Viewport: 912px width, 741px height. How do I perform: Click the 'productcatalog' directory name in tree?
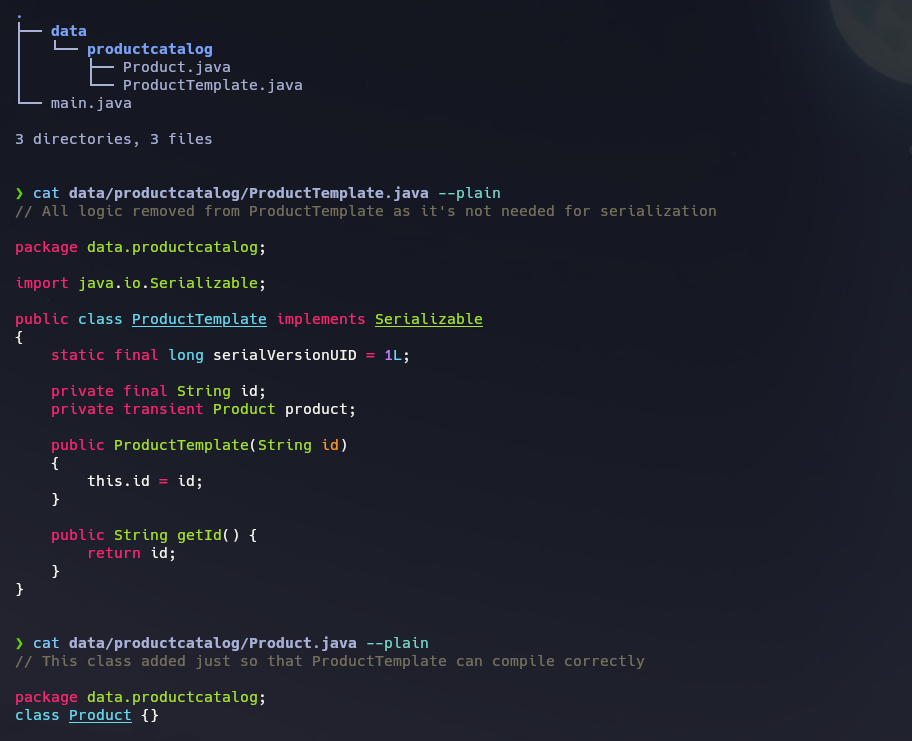(149, 49)
